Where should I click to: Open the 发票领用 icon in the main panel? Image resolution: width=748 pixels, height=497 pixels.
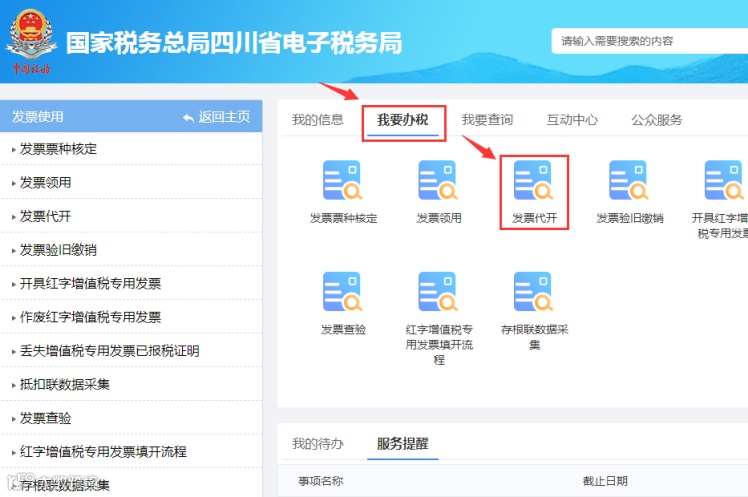438,180
